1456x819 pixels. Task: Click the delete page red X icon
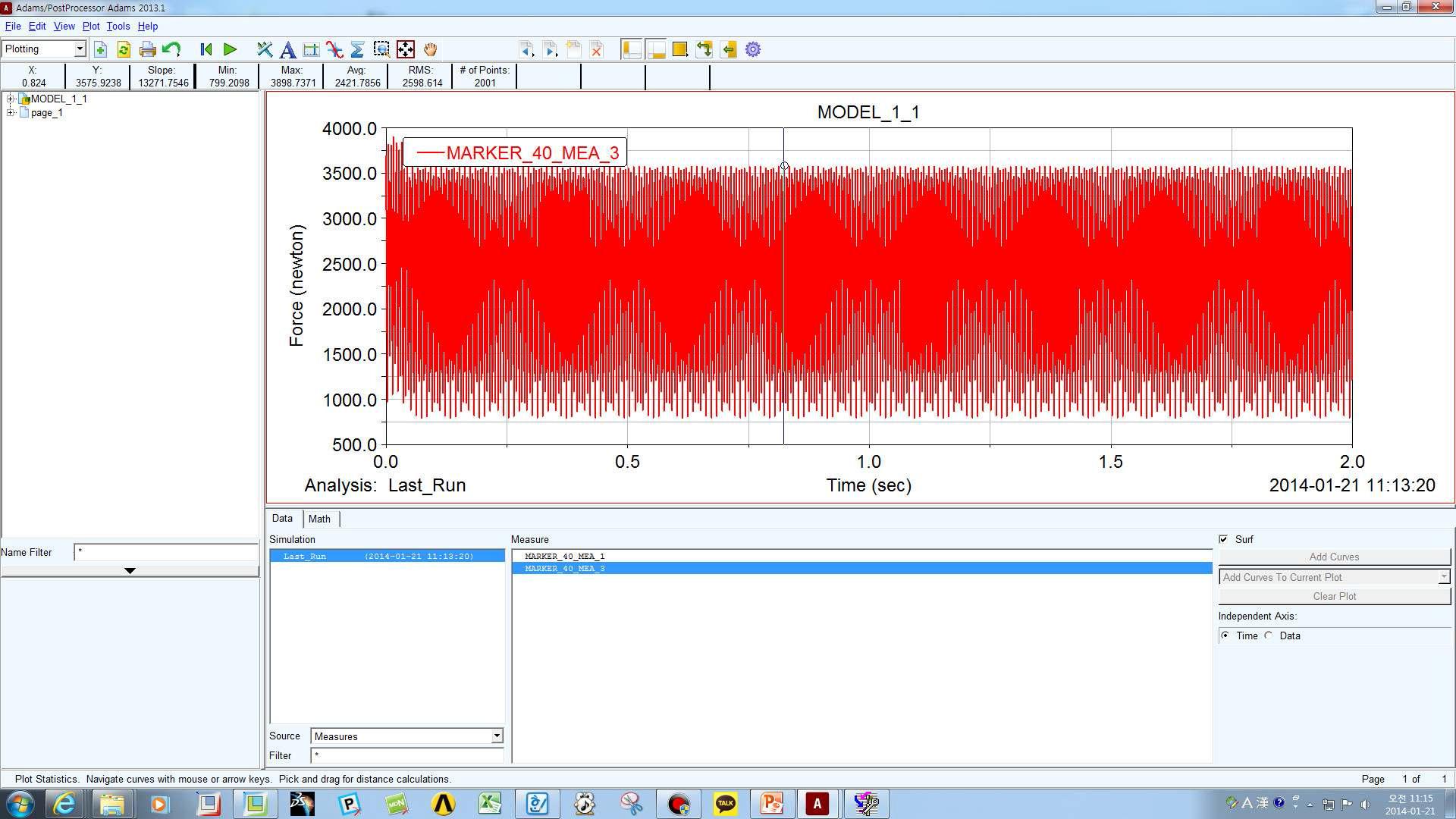597,50
